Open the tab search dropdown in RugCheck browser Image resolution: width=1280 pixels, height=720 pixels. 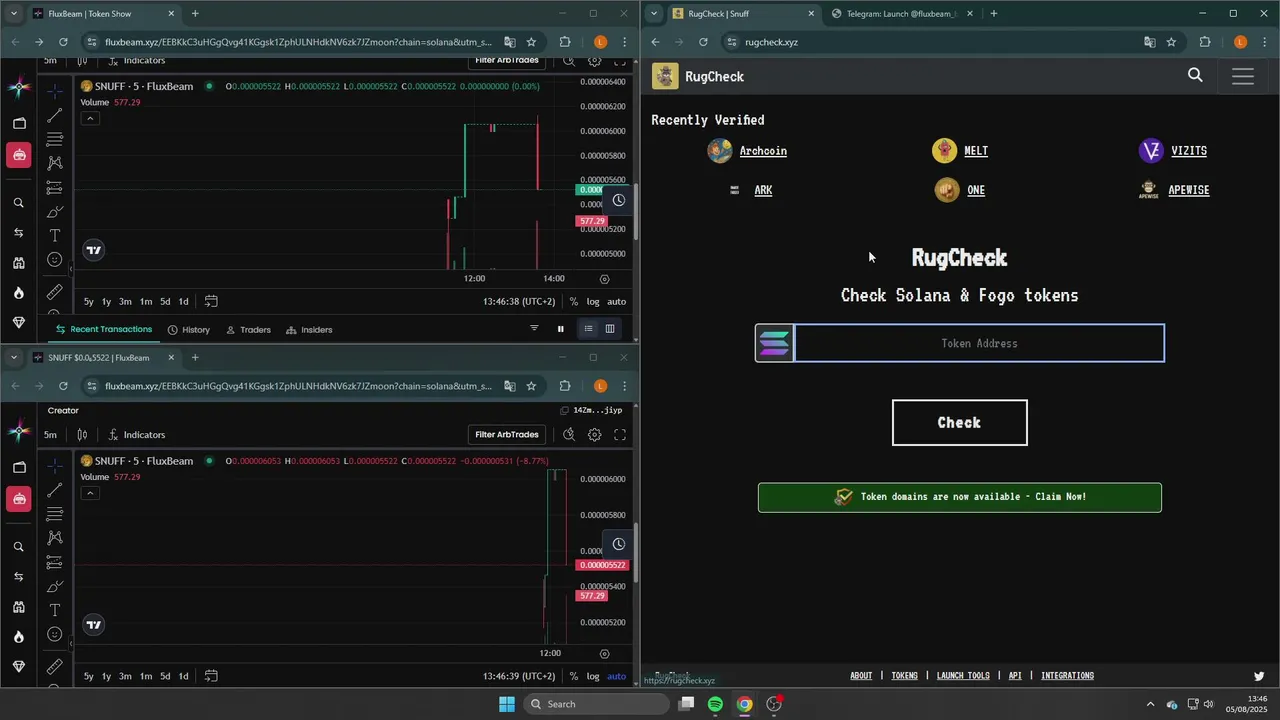click(x=654, y=13)
